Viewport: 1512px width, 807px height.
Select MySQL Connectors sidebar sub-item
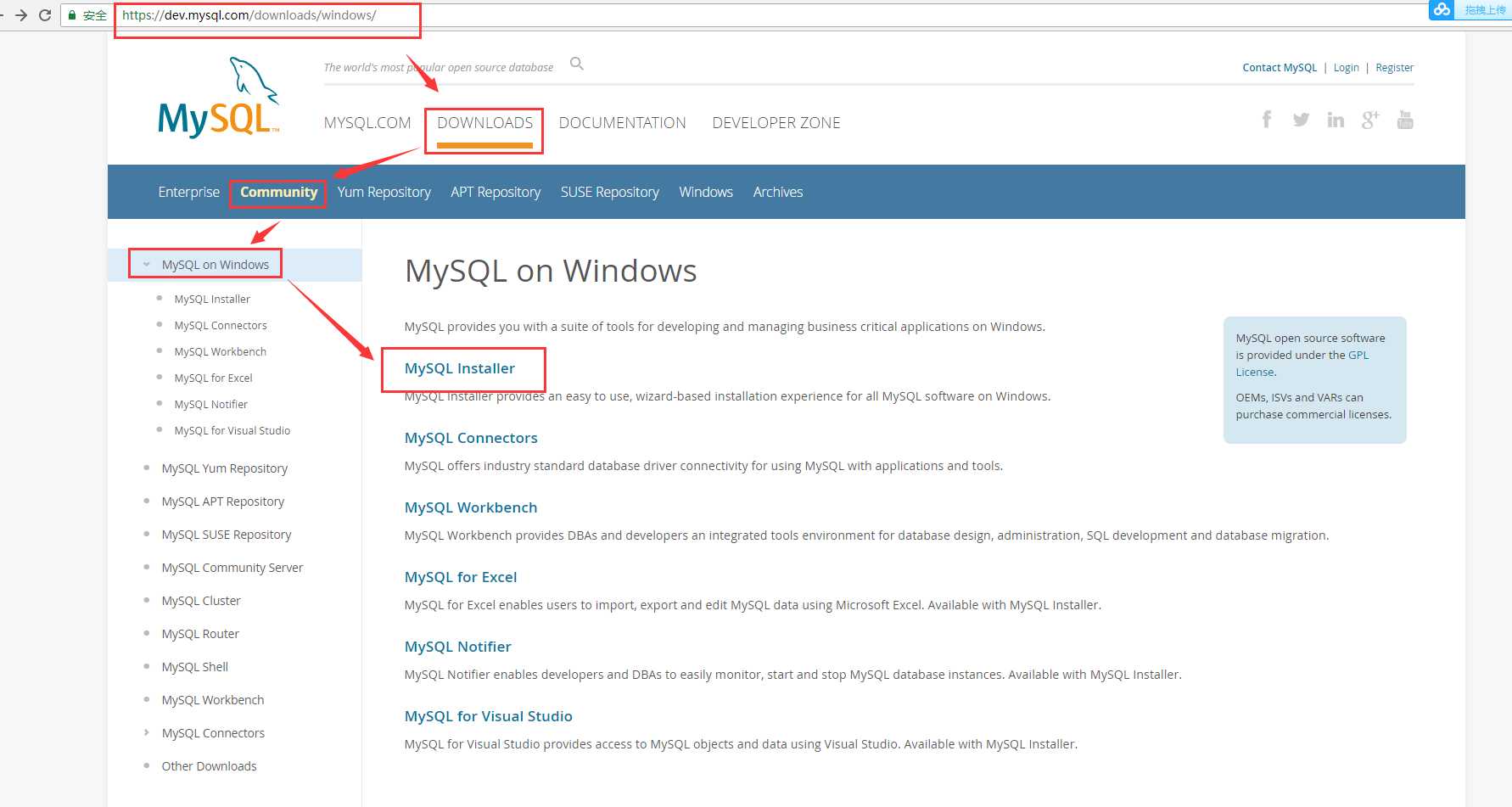221,326
